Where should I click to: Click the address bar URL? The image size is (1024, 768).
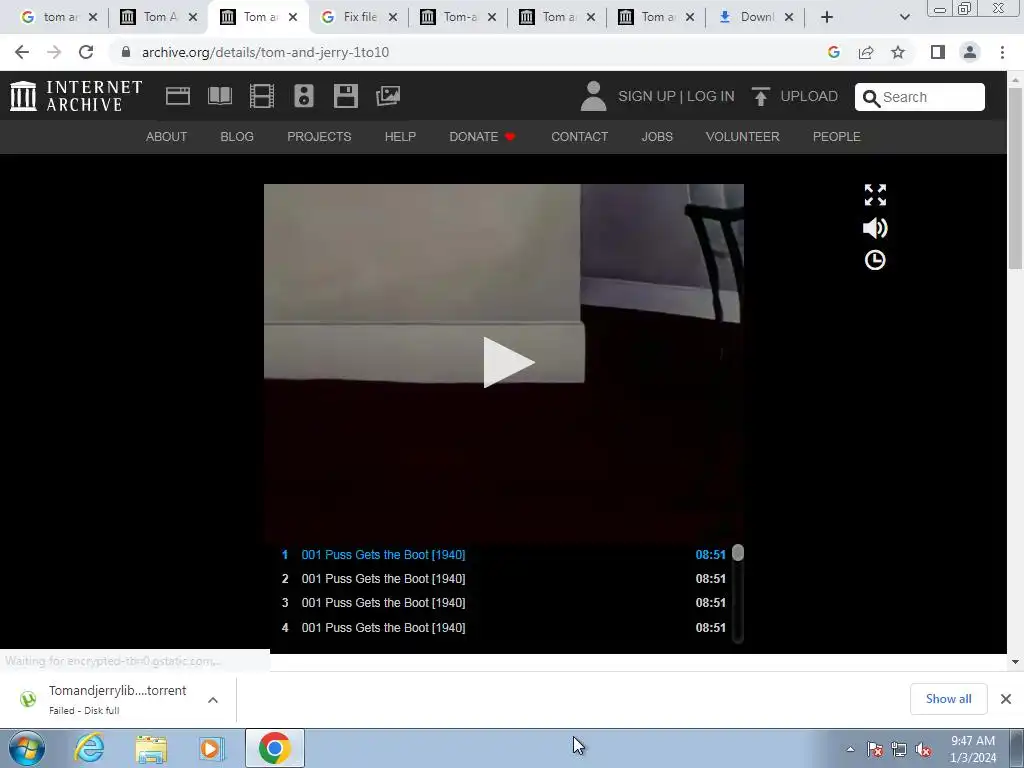pos(265,52)
